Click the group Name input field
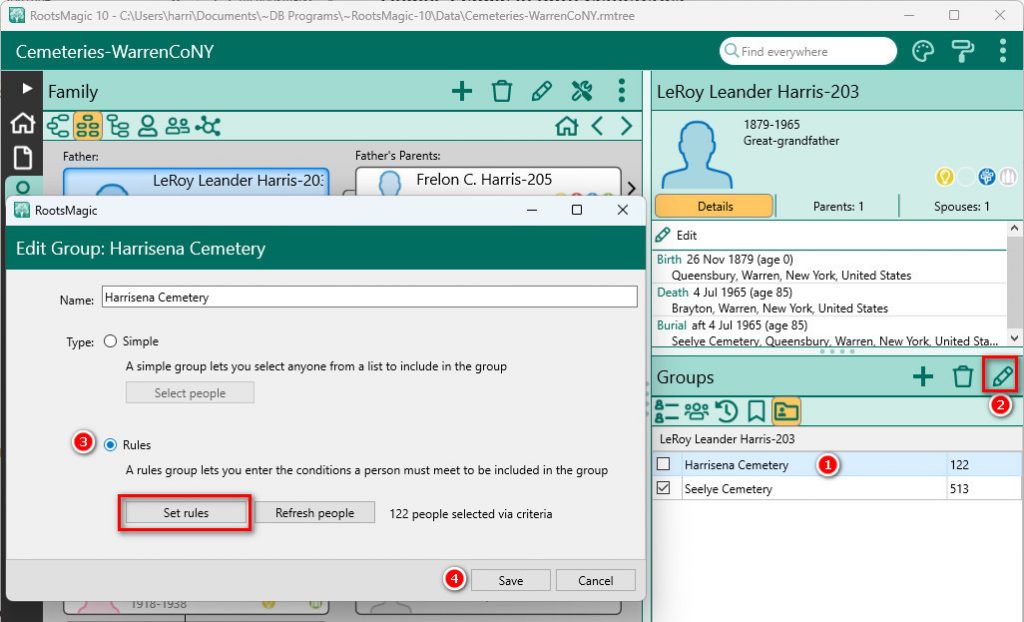The height and width of the screenshot is (622, 1024). point(370,297)
